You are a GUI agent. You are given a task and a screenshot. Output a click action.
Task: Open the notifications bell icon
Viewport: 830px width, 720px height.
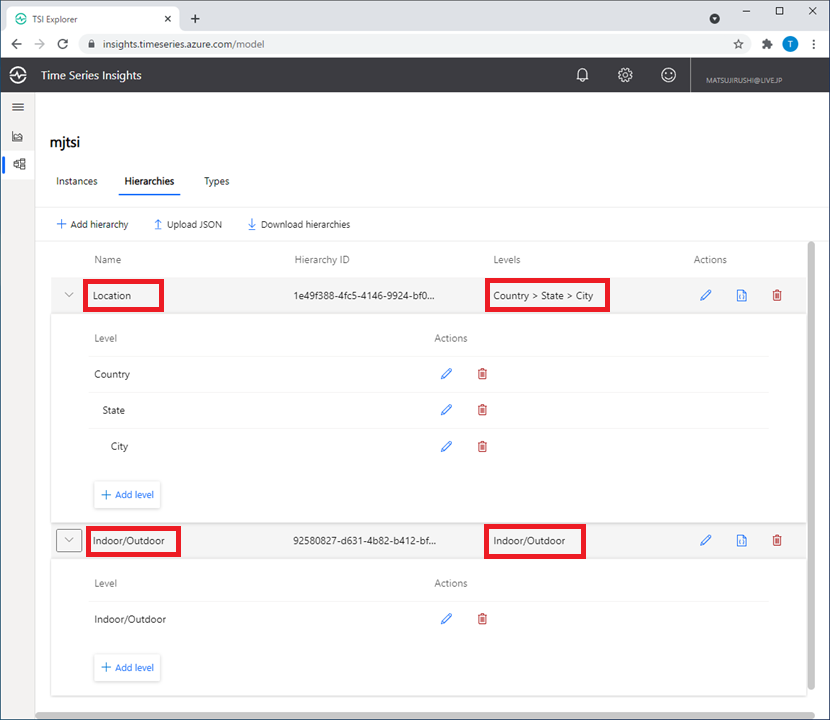tap(582, 75)
